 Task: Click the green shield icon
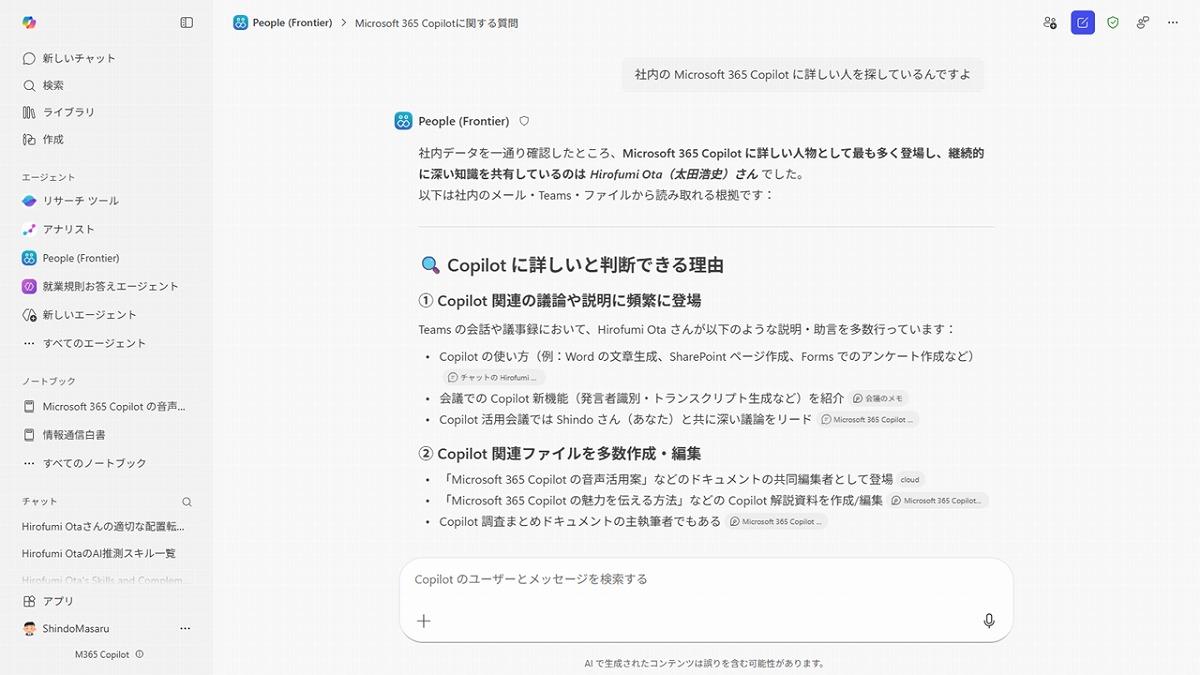pos(1112,22)
